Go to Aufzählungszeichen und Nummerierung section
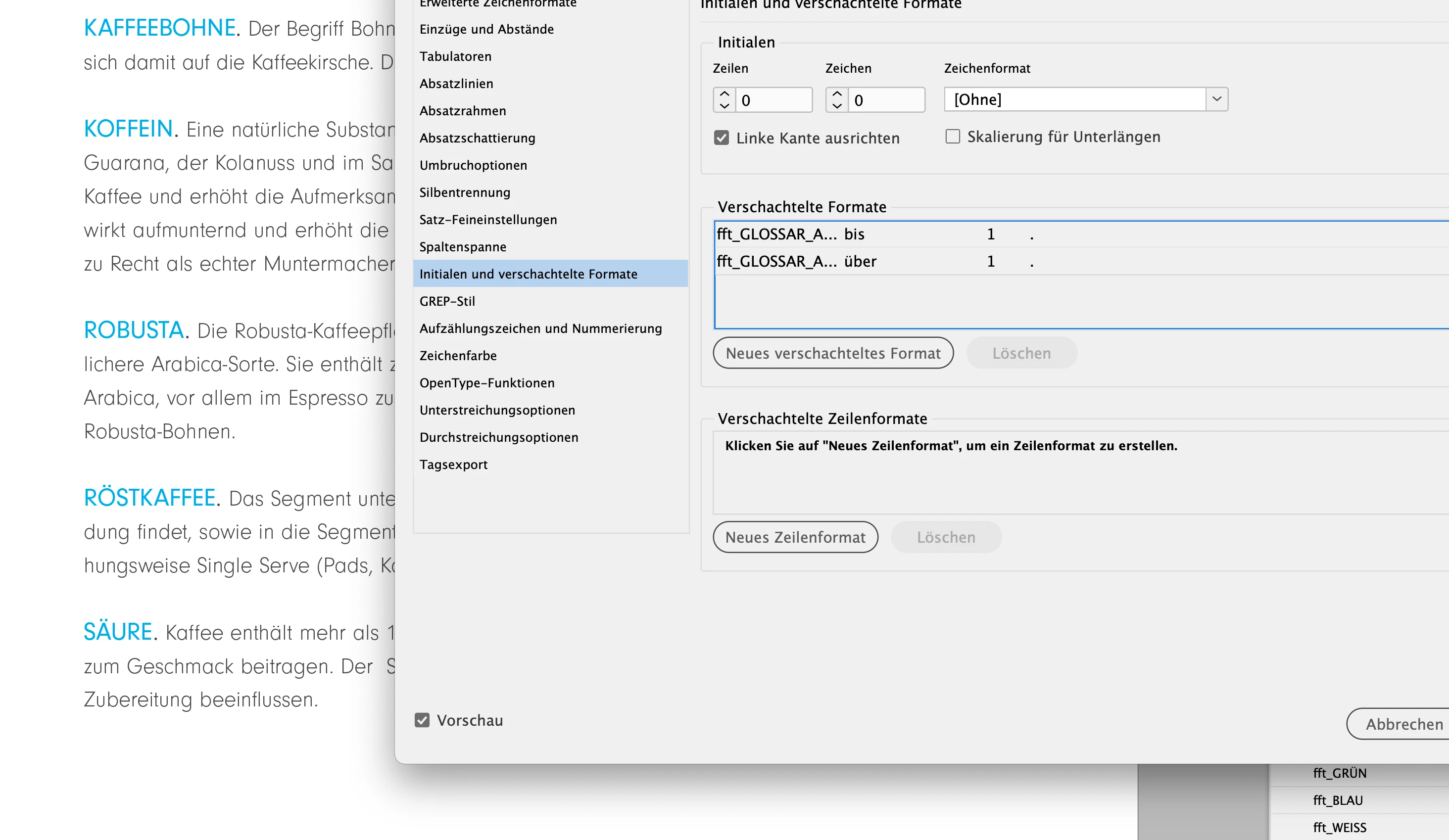Viewport: 1449px width, 840px height. [x=540, y=328]
